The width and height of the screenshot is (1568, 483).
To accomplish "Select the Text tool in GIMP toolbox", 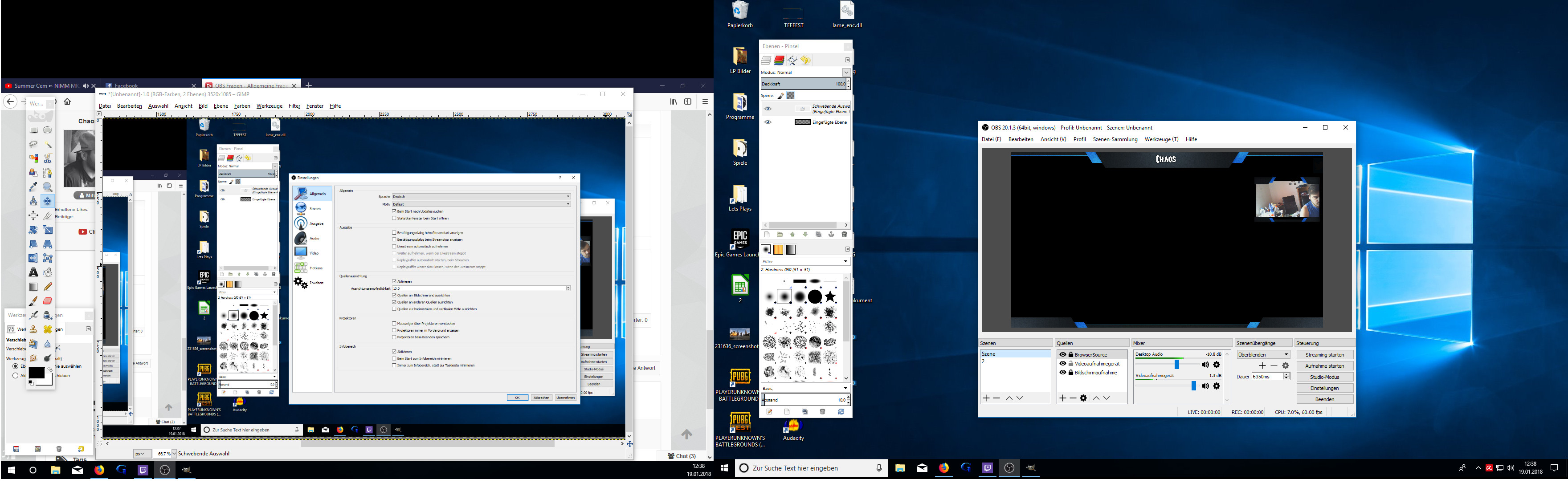I will (33, 272).
